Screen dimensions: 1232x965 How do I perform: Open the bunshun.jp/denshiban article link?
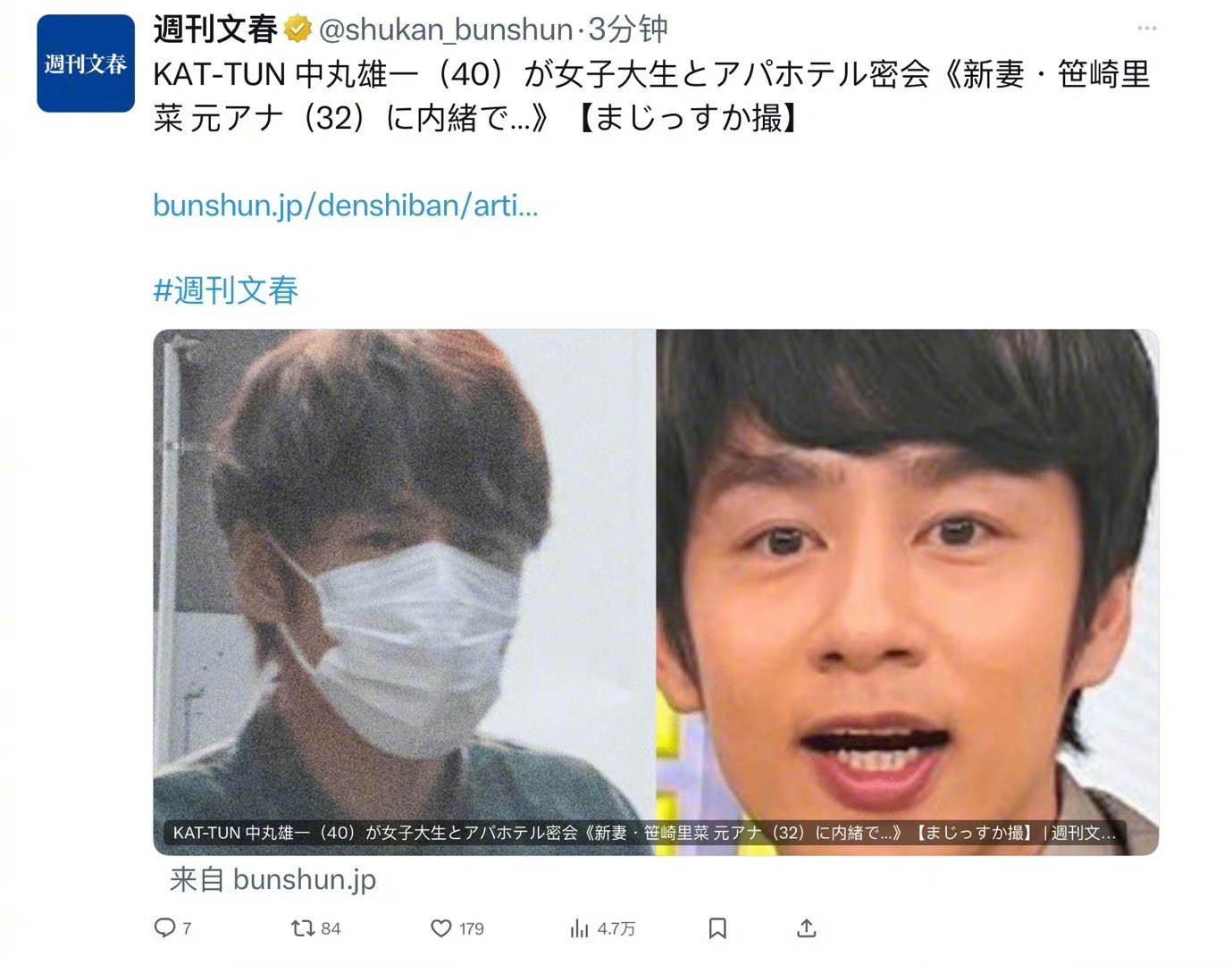click(x=346, y=206)
